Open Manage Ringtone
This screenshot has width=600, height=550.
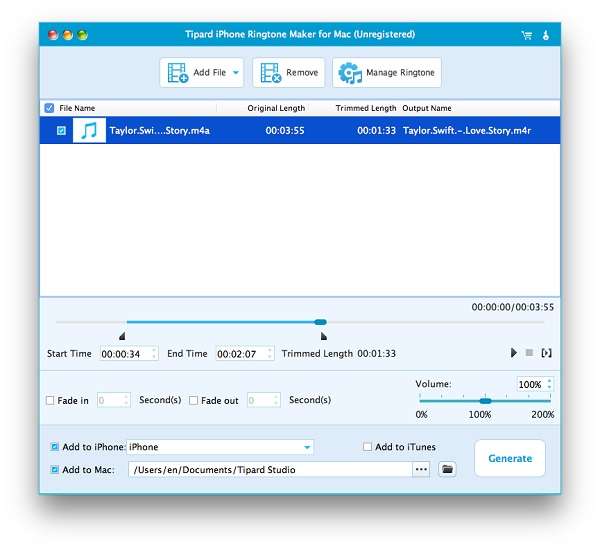(386, 73)
